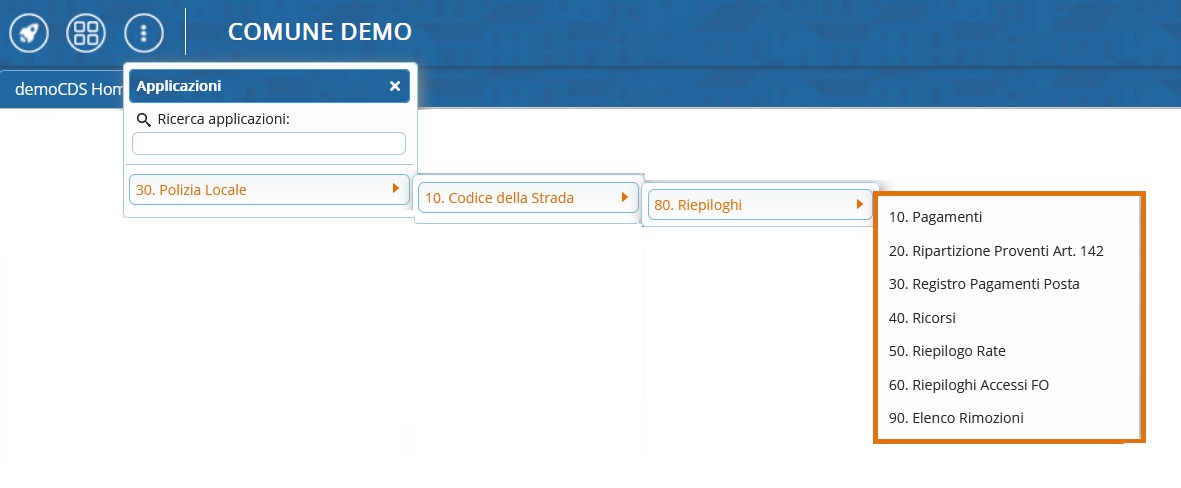Open the four-squares grid icon
1181x488 pixels.
pyautogui.click(x=85, y=33)
